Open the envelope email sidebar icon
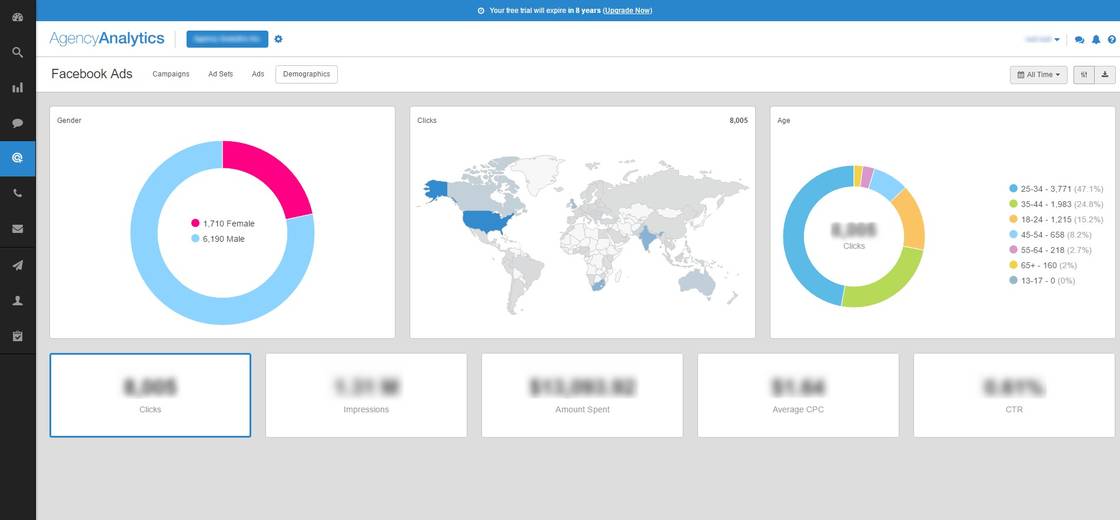The image size is (1120, 520). 17,229
